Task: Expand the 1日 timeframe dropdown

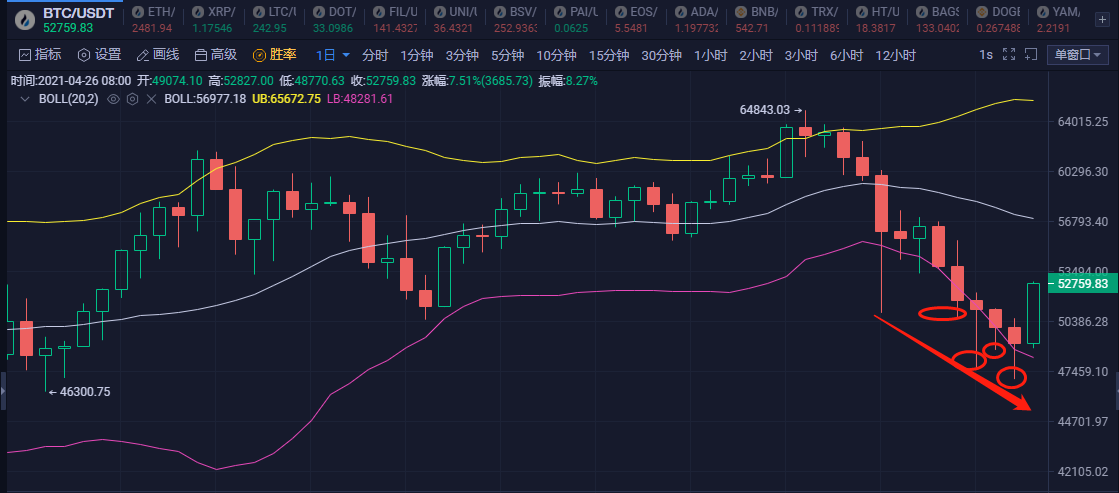Action: [333, 55]
